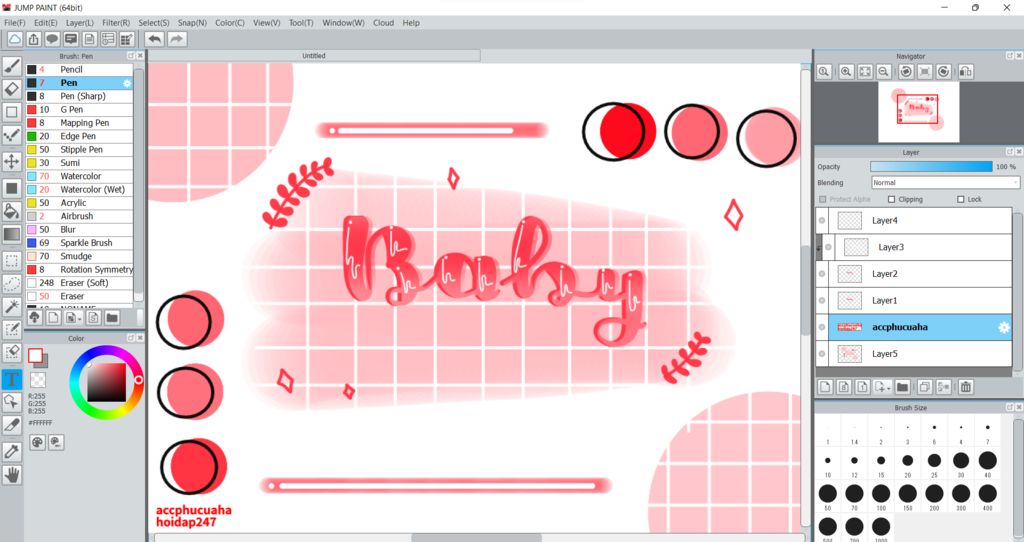Screen dimensions: 1024x542
Task: Zoom in using the Navigator magnifier plus
Action: coord(846,72)
